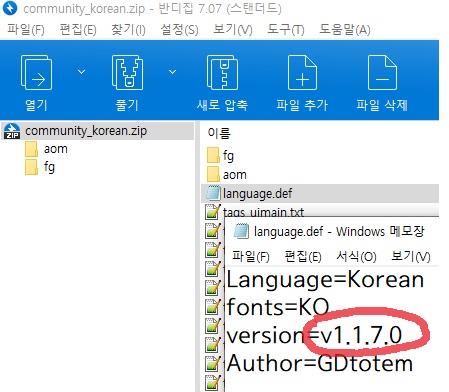Click the ZIP archive icon in tree
449x392 pixels.
point(12,131)
